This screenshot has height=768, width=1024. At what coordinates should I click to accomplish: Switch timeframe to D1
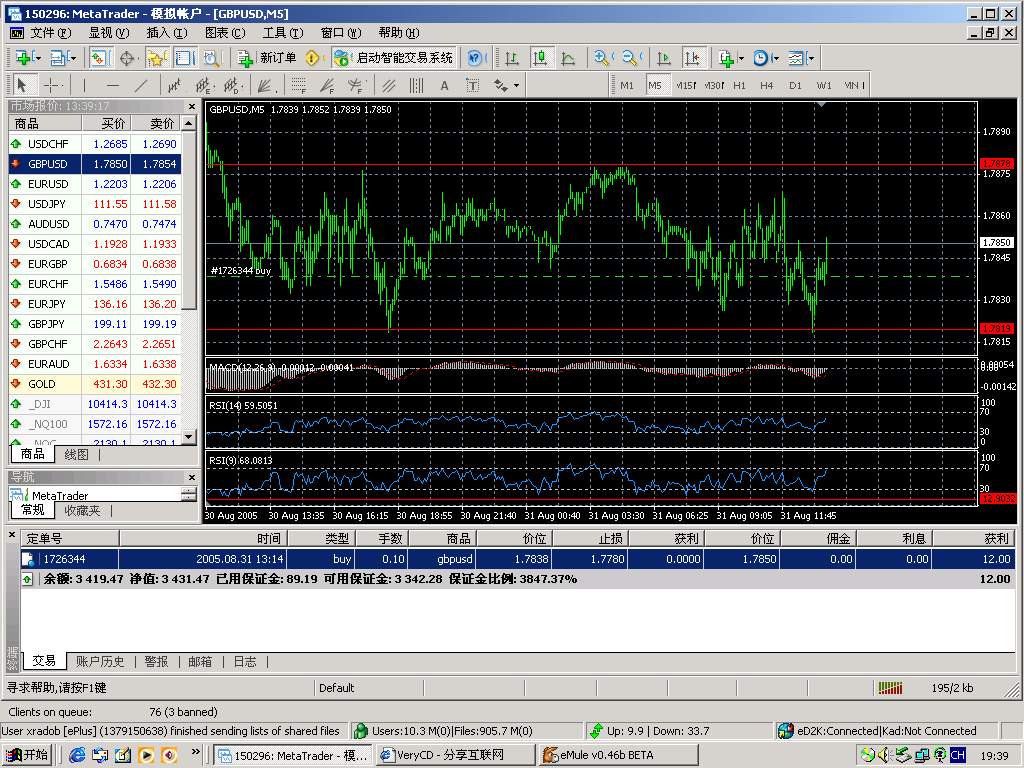[x=795, y=86]
